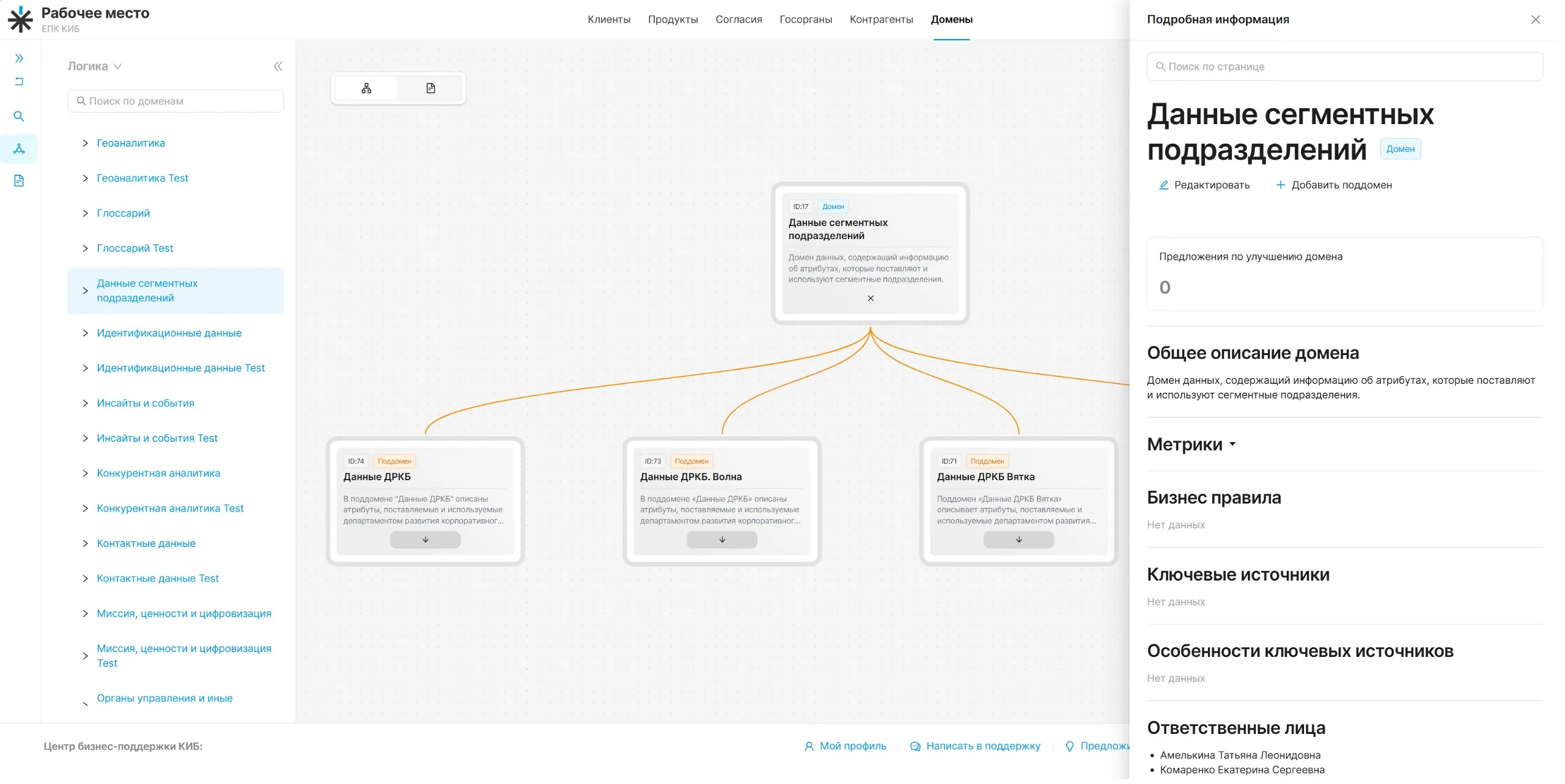This screenshot has height=784, width=1565.
Task: Expand down arrow on Данные ДРКБ Вятка card
Action: tap(1018, 540)
